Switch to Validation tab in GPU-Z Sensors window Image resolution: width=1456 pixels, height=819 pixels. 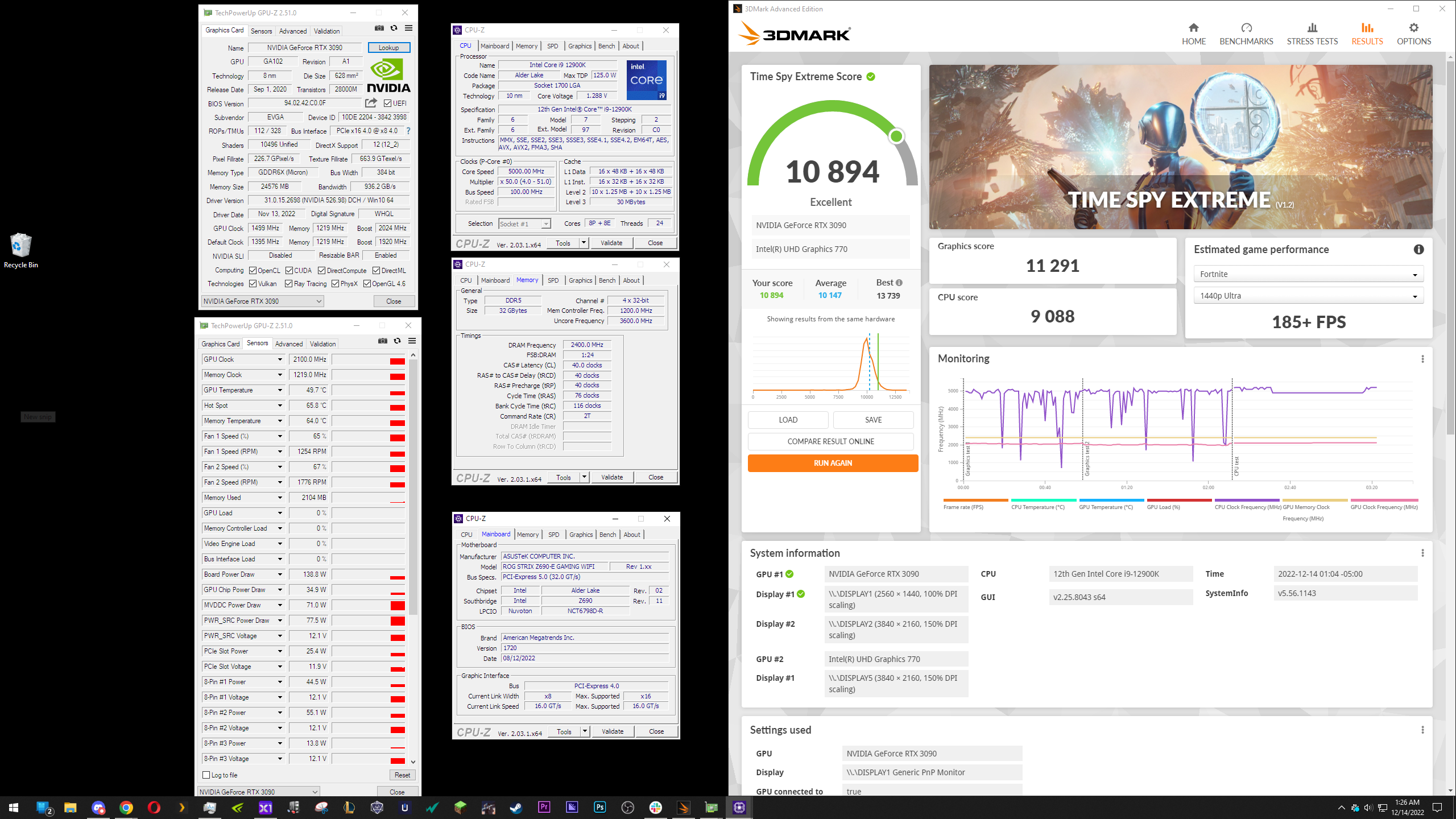(323, 344)
